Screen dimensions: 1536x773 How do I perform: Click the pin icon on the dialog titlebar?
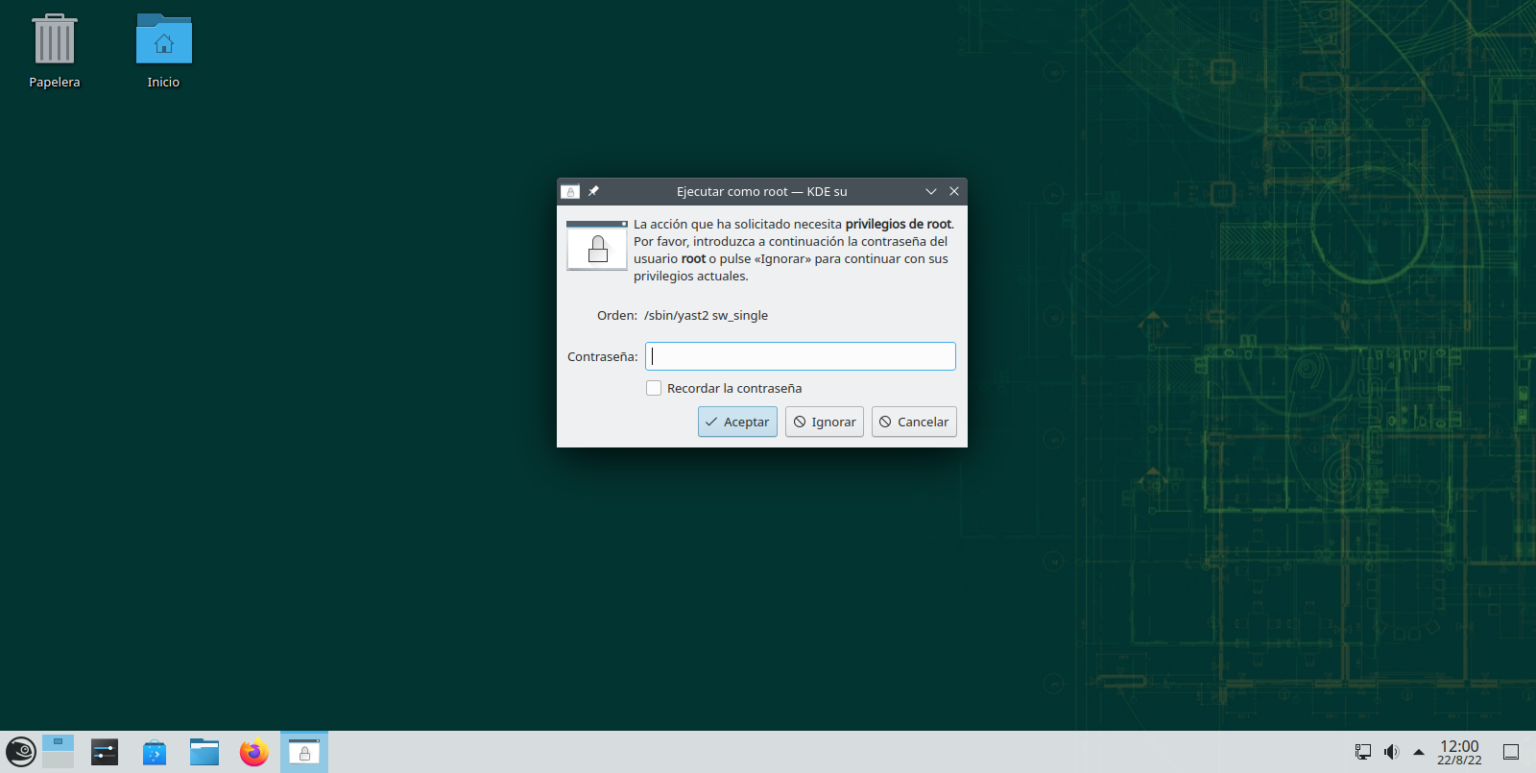pyautogui.click(x=594, y=191)
